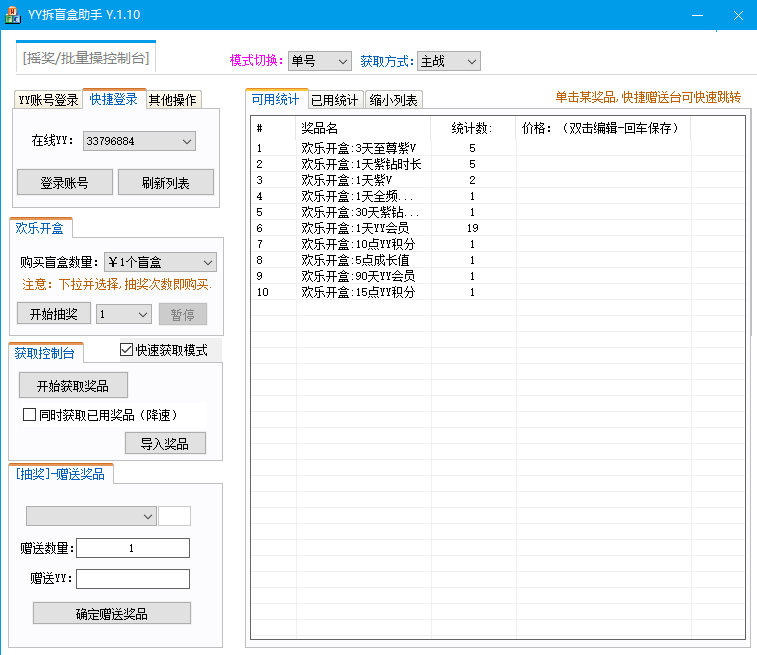757x655 pixels.
Task: Click the 刷新列表 button
Action: pyautogui.click(x=166, y=182)
